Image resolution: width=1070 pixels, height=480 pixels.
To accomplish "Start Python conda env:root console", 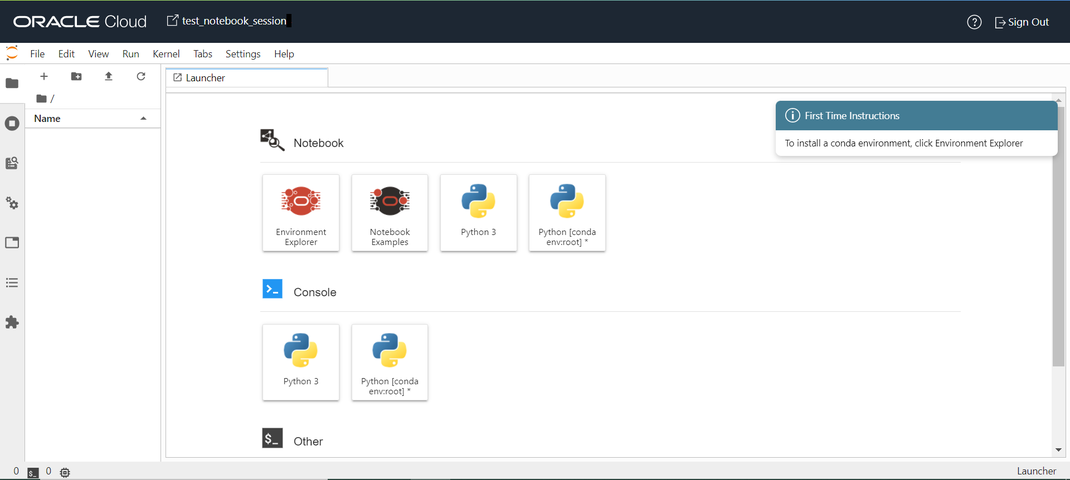I will tap(390, 362).
